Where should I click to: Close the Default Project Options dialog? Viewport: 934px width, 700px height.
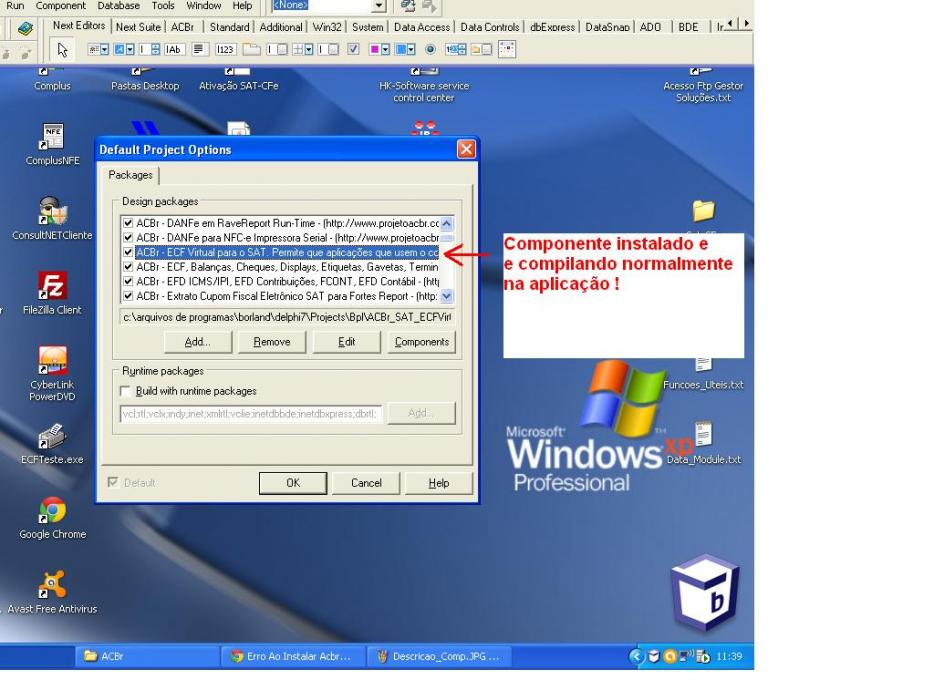466,149
